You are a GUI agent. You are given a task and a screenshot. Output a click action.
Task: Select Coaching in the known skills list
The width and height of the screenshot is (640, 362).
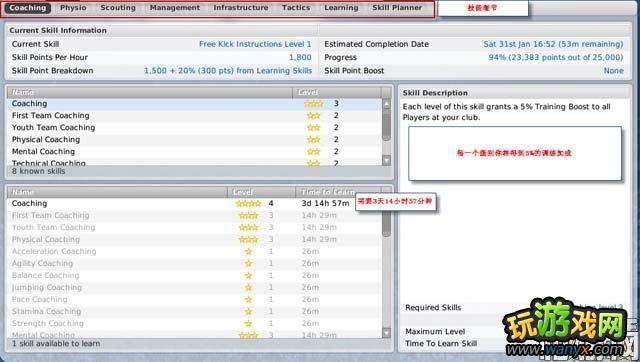tap(195, 104)
